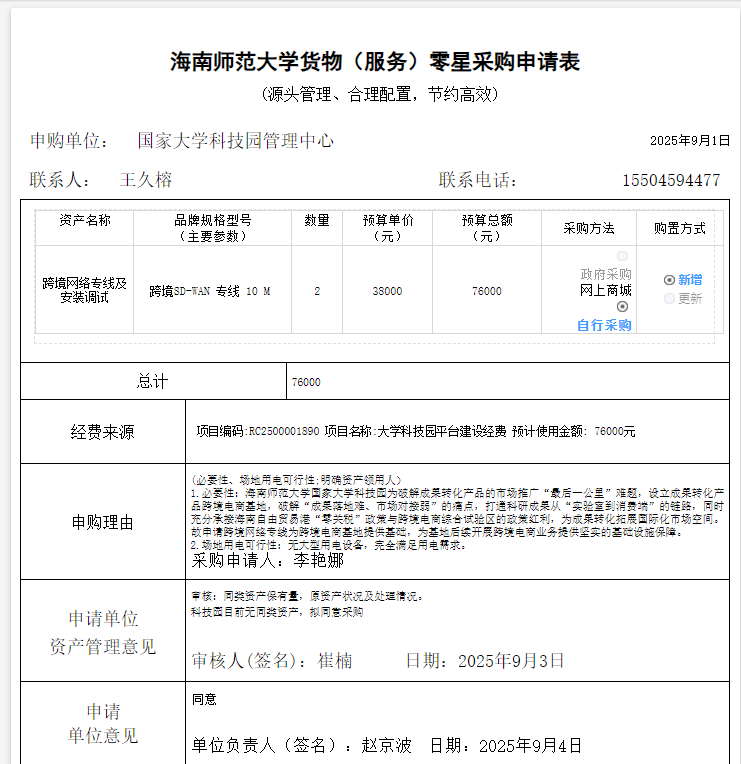Click the contact name 王久榕
This screenshot has height=764, width=741.
coord(146,180)
